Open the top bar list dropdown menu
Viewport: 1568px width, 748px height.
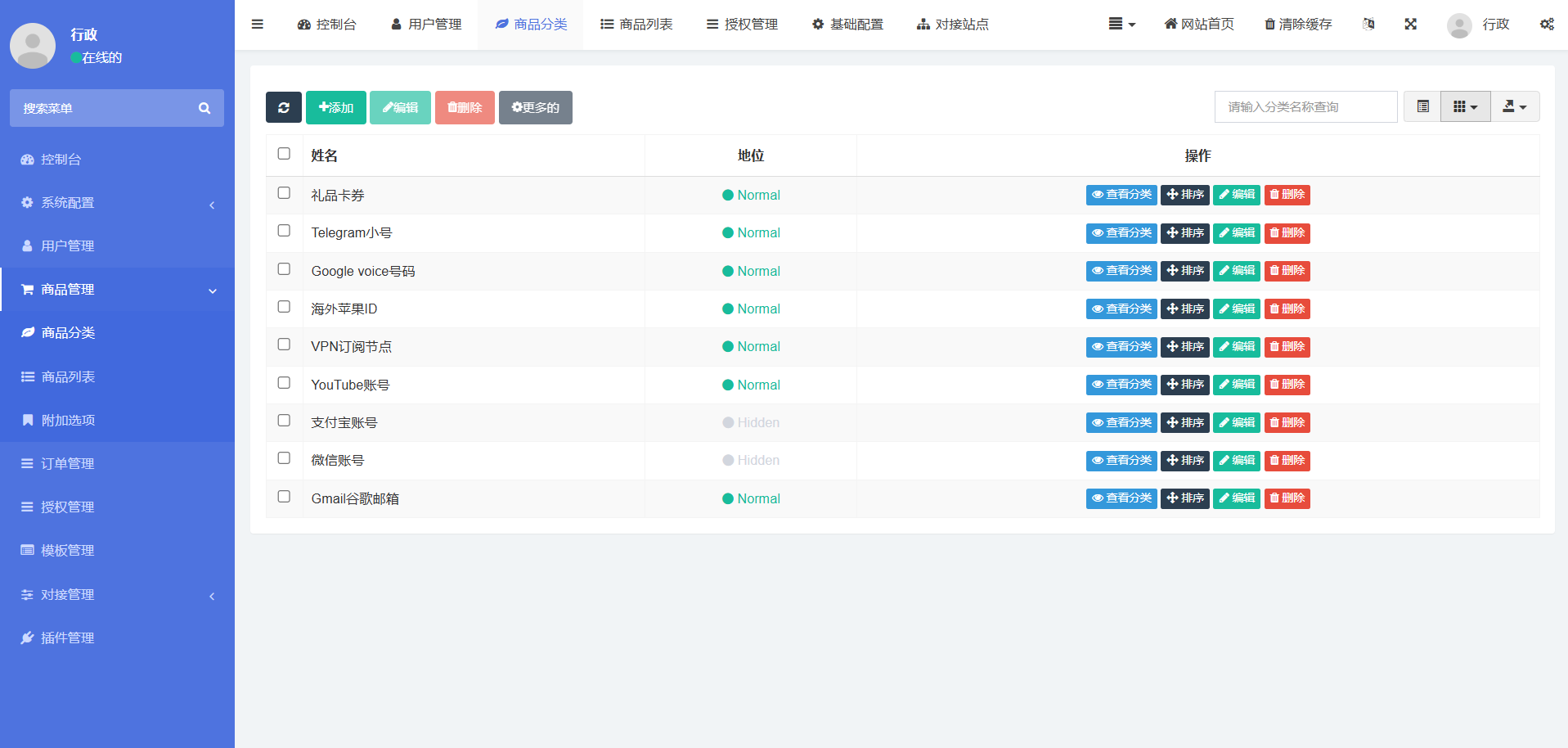[1122, 25]
